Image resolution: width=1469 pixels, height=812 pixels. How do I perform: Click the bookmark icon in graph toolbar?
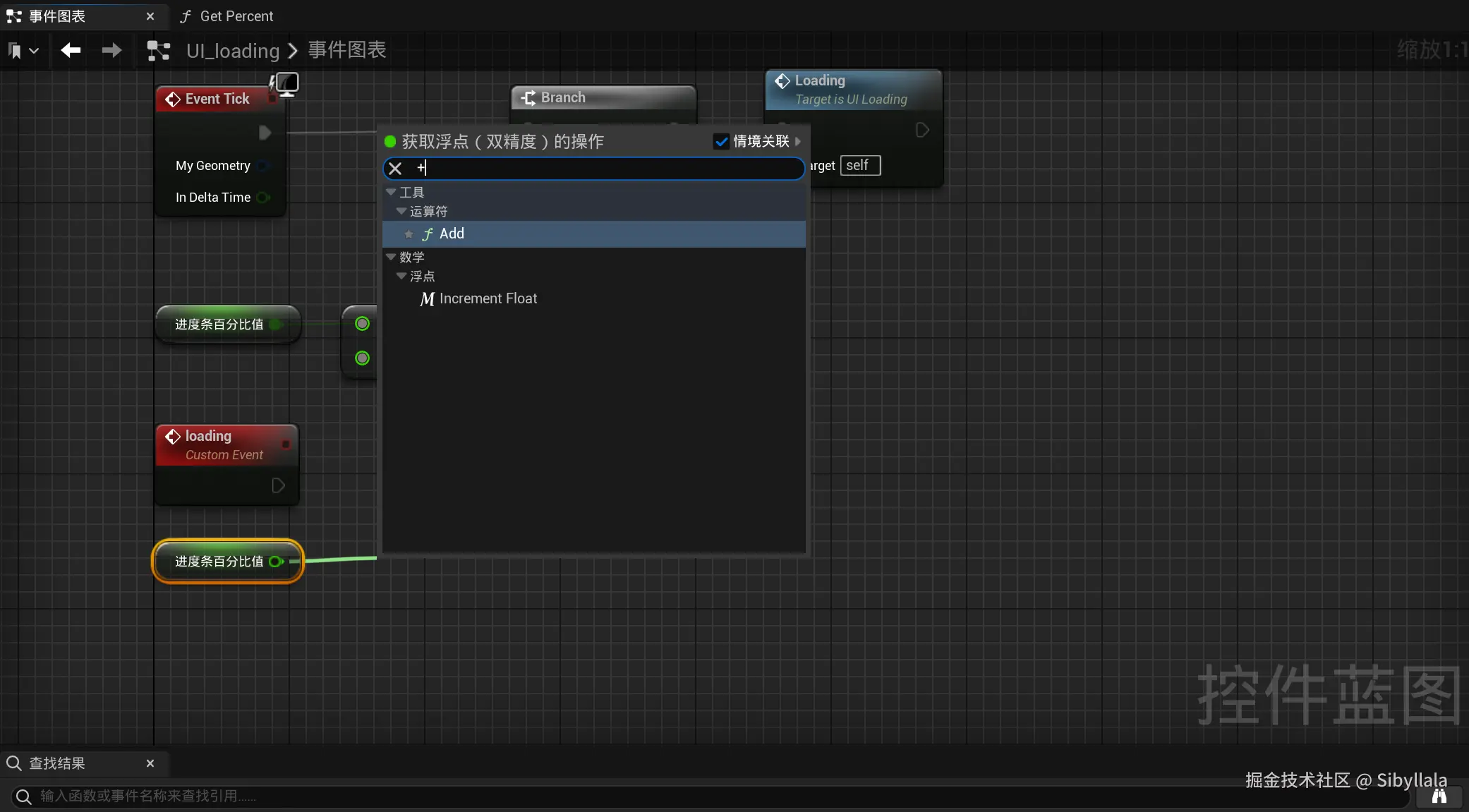(15, 51)
